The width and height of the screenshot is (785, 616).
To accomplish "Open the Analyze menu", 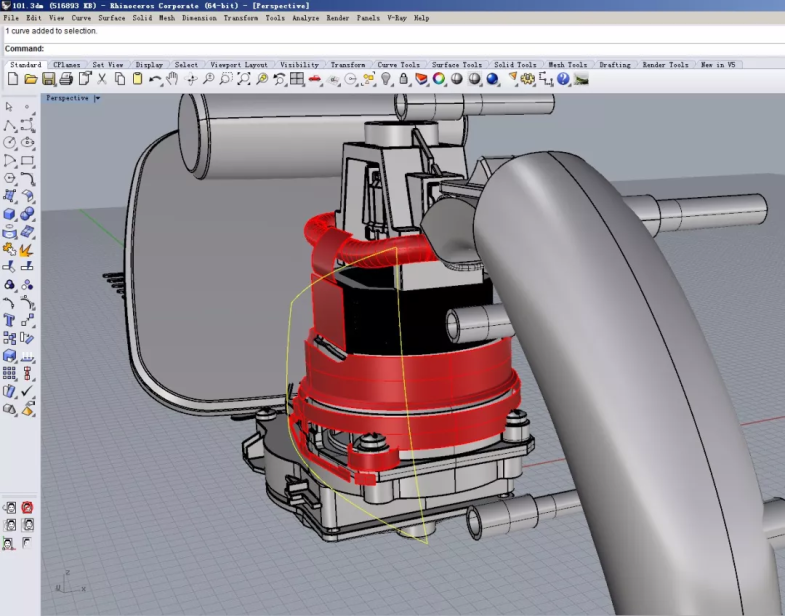I will [x=306, y=18].
